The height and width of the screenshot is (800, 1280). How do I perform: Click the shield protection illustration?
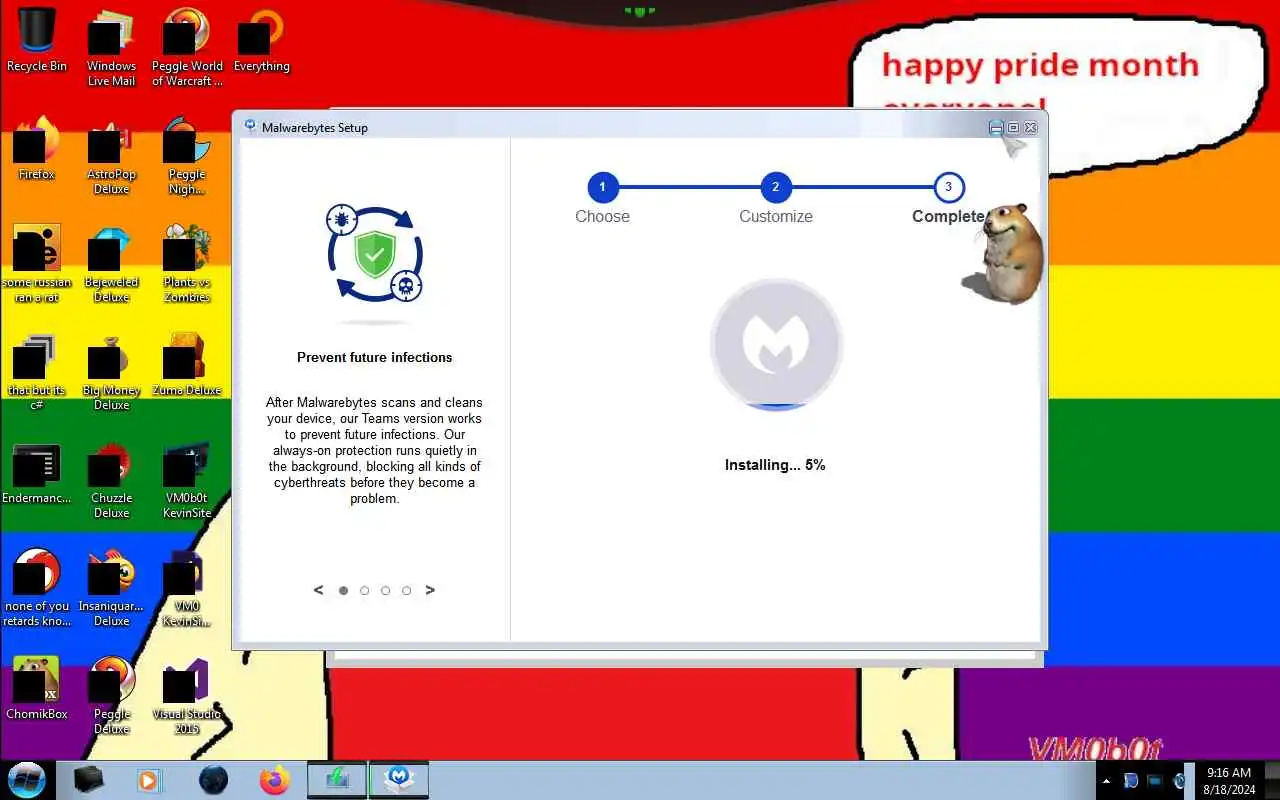pyautogui.click(x=375, y=254)
